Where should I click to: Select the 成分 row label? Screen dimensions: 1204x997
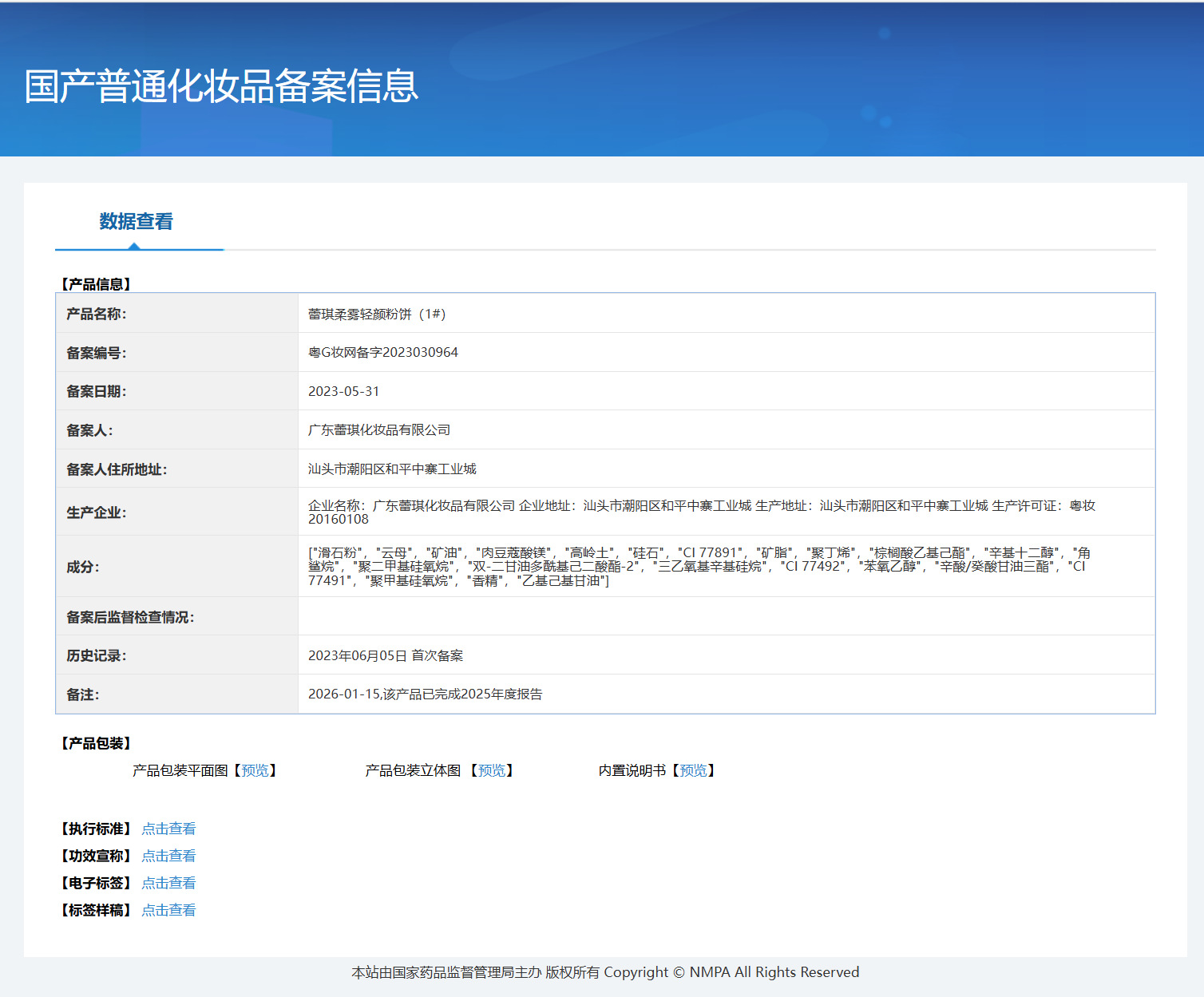[x=83, y=567]
